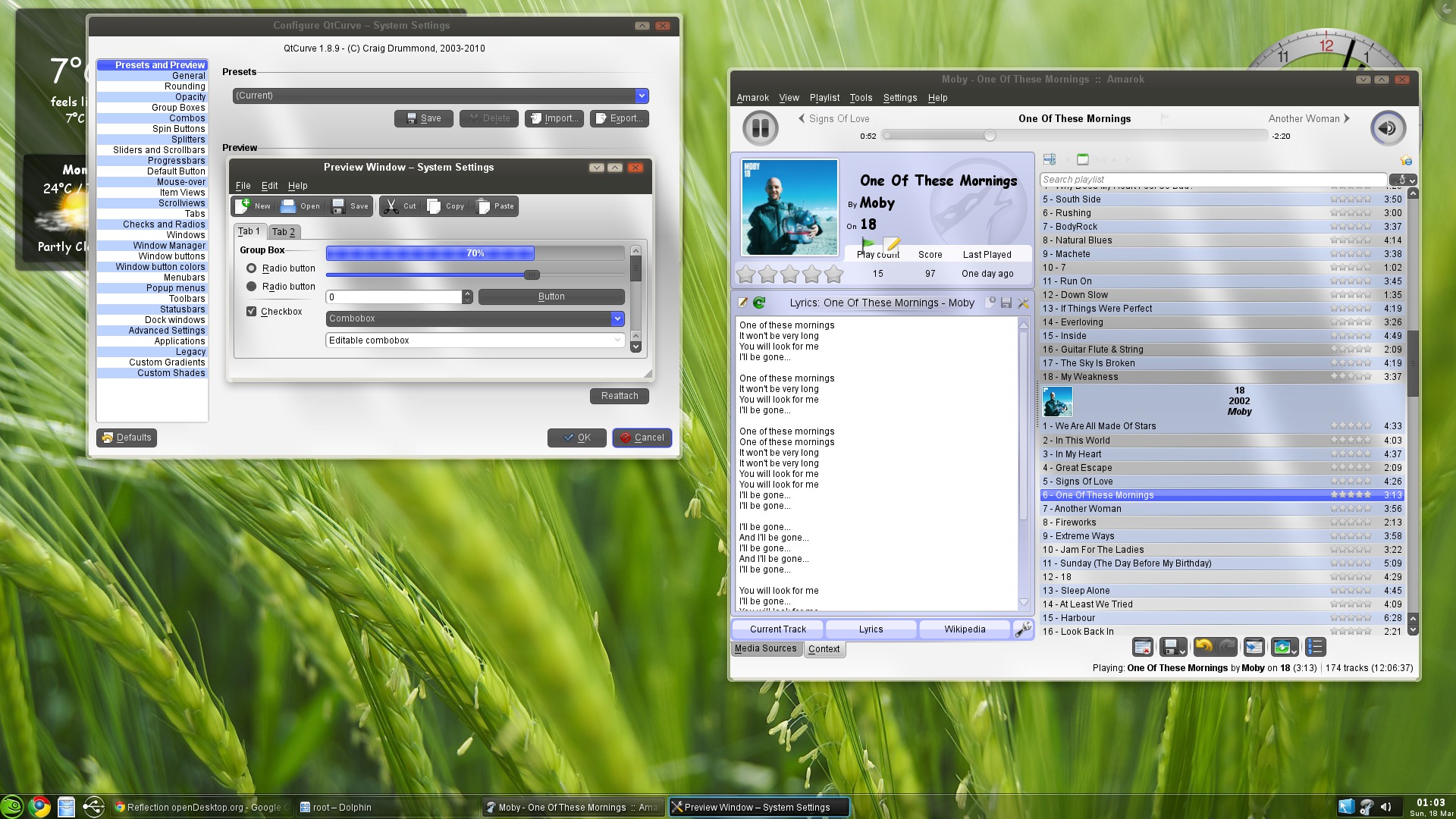
Task: Open the KDE application launcher
Action: 12,807
